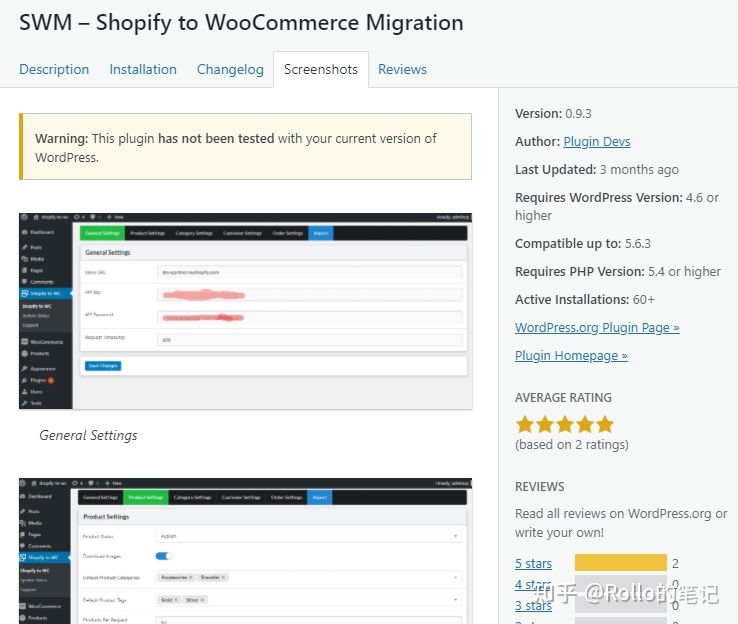Image resolution: width=738 pixels, height=624 pixels.
Task: Visit WordPress.org Plugin Page link
Action: point(597,328)
